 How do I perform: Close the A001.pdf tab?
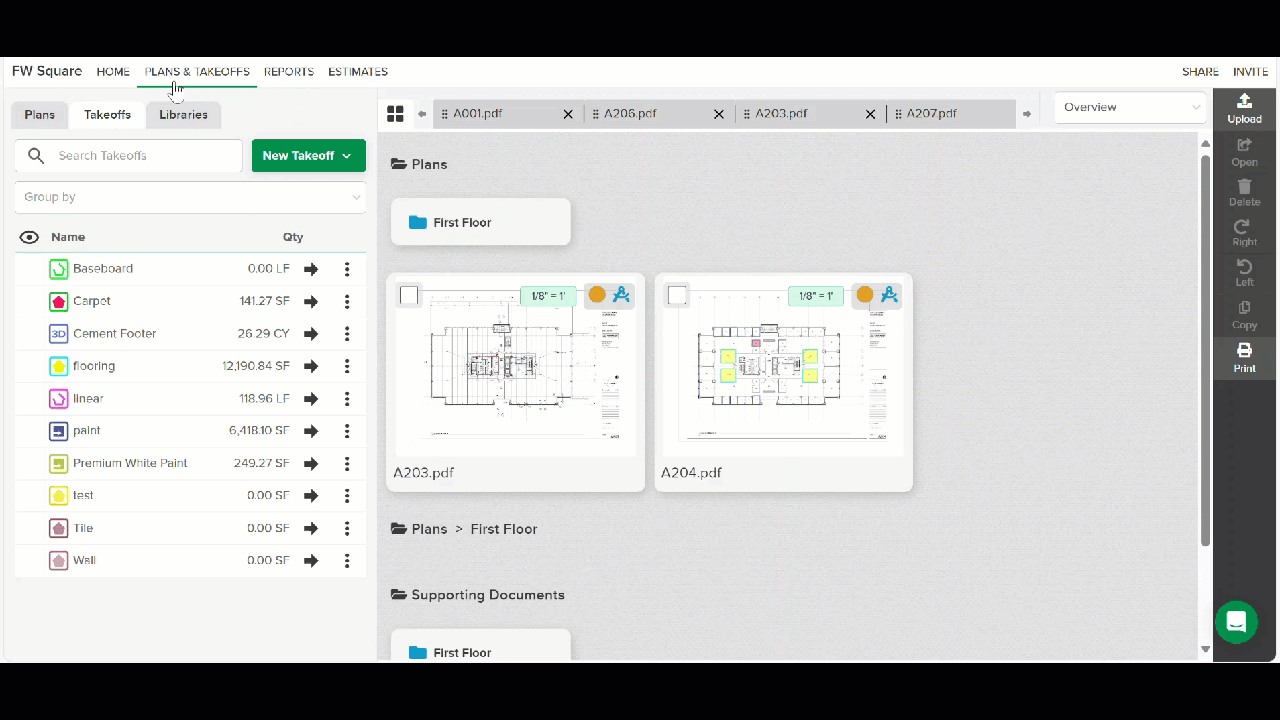568,114
